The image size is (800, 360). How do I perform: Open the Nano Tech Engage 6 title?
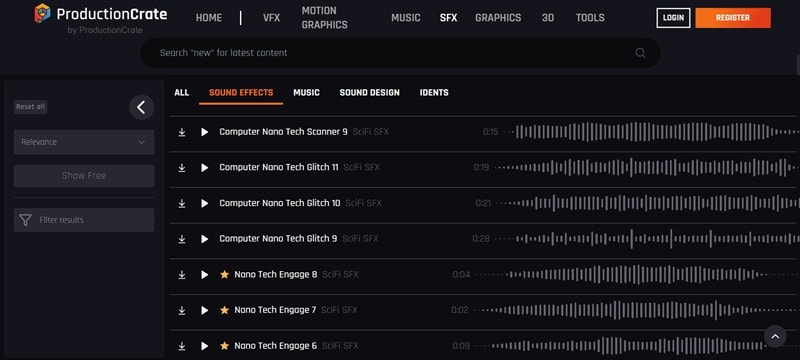pos(276,346)
